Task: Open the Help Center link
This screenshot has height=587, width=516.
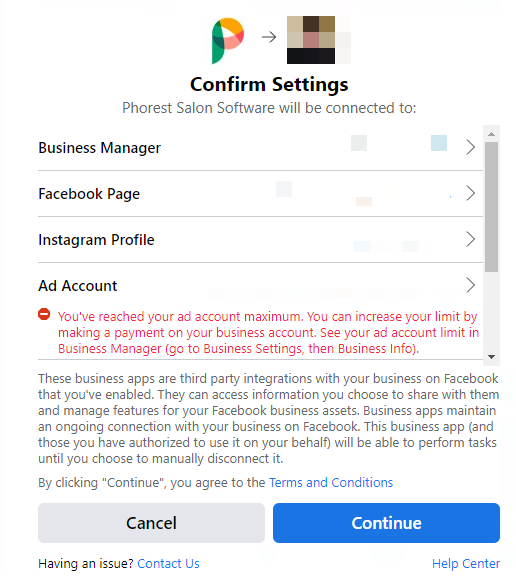Action: 466,563
